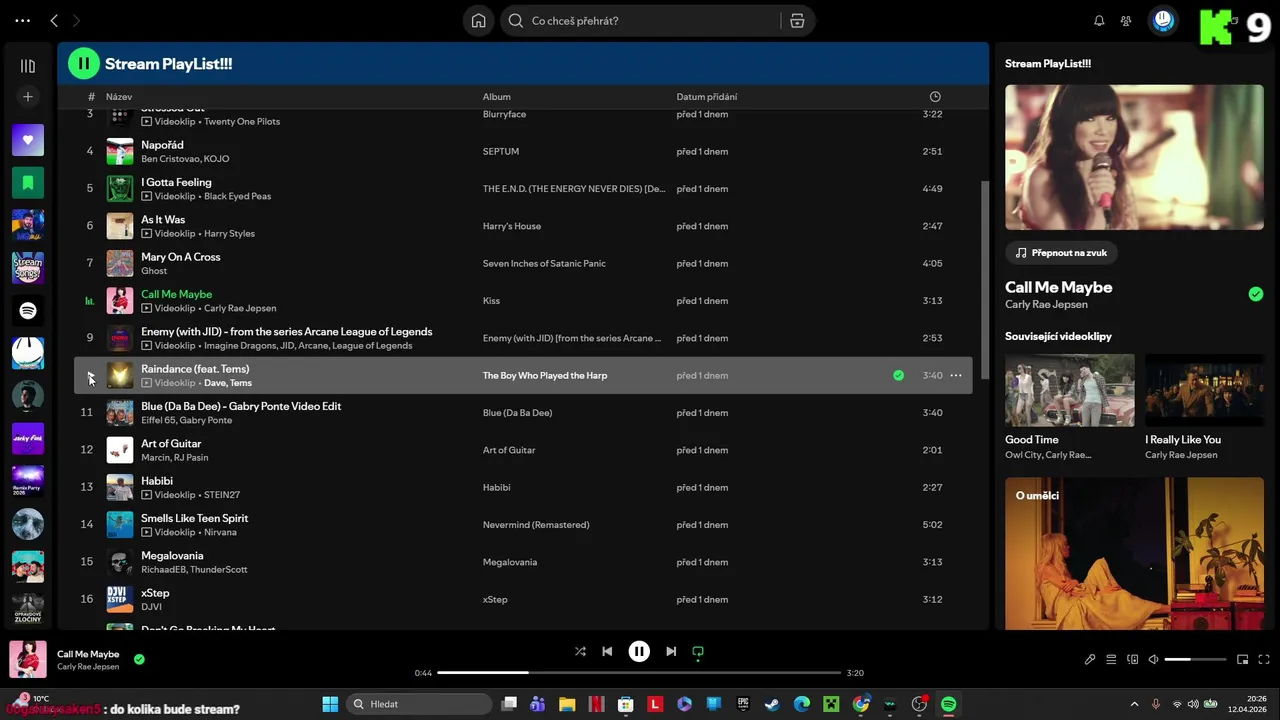Pause the Stream PlayList with the green header button
Screen dimensions: 1280x720
pyautogui.click(x=84, y=63)
